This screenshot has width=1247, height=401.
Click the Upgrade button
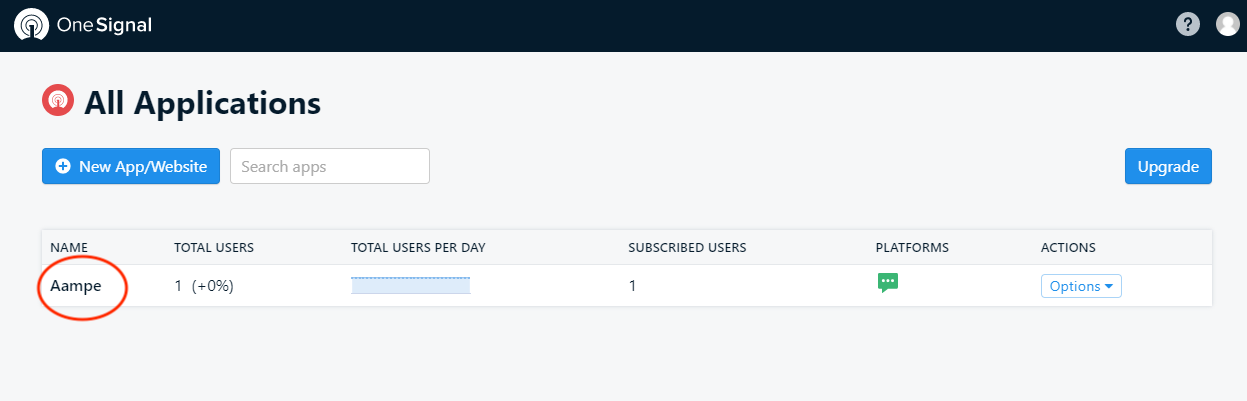[x=1168, y=166]
